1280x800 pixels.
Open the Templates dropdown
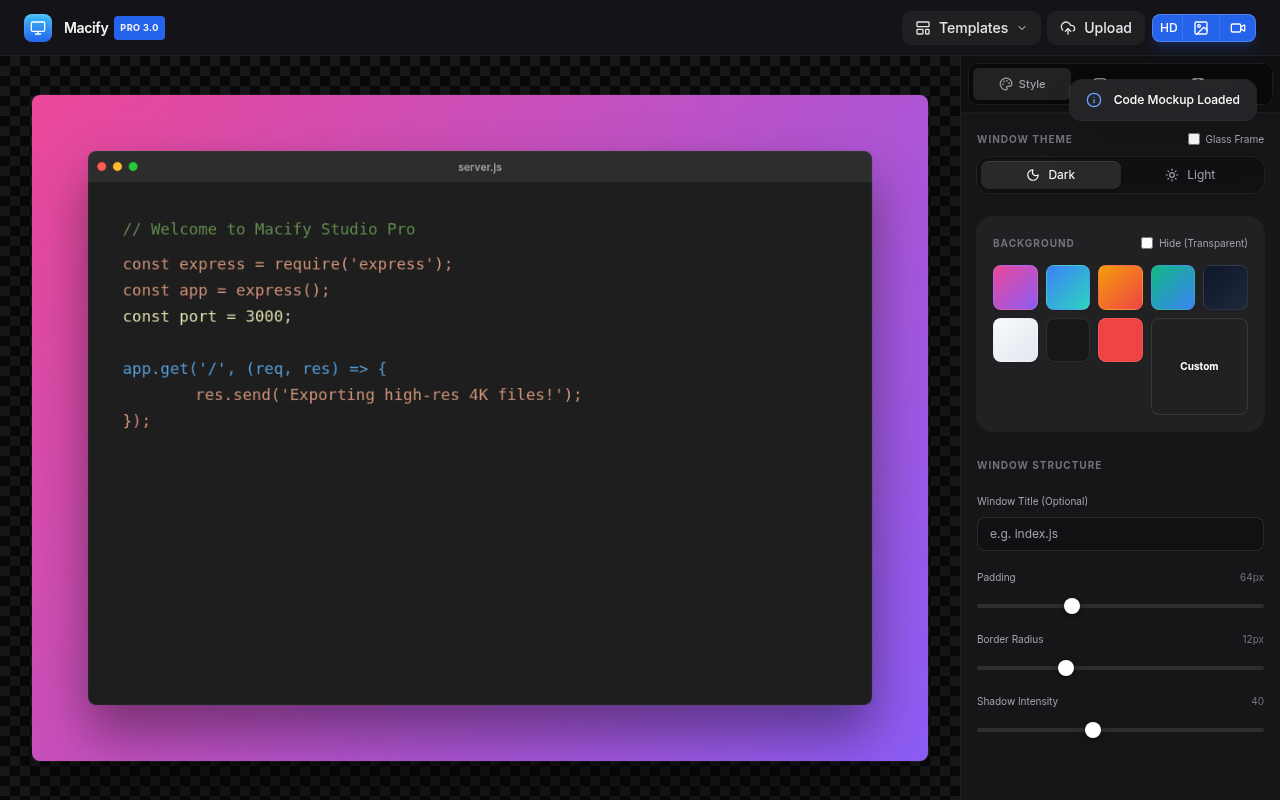coord(970,28)
